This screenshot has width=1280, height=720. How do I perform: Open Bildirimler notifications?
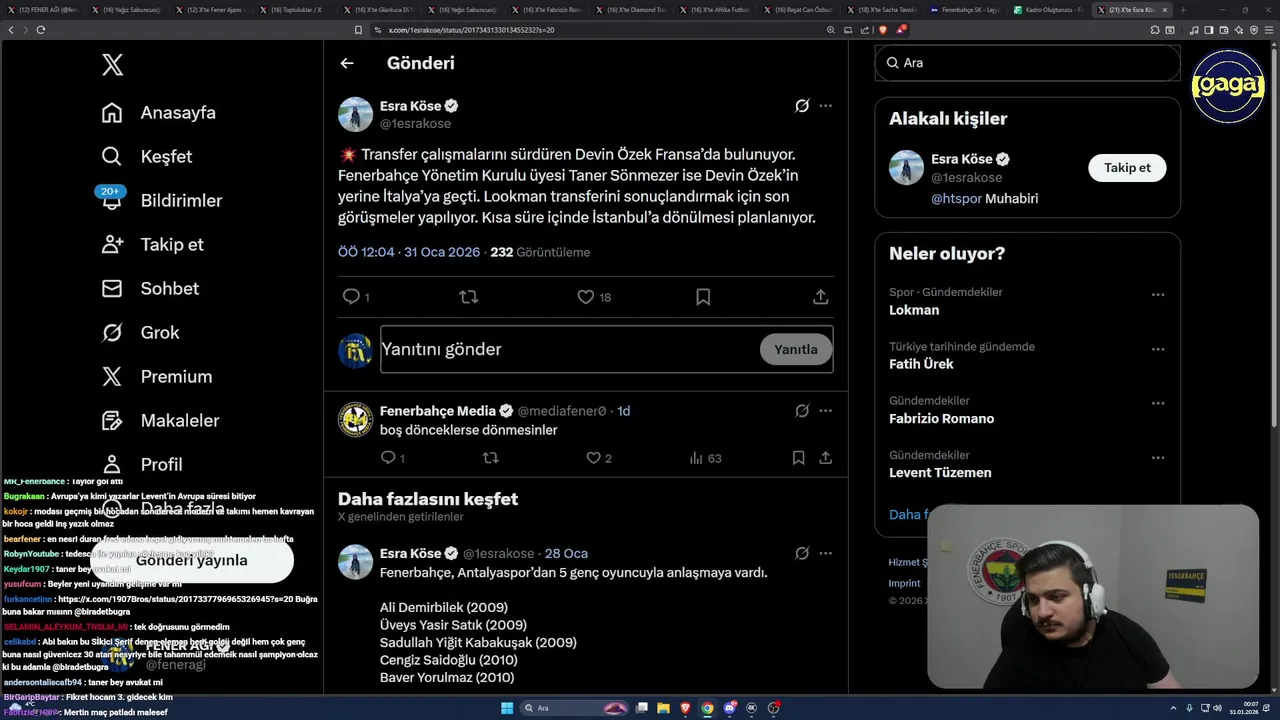click(161, 200)
